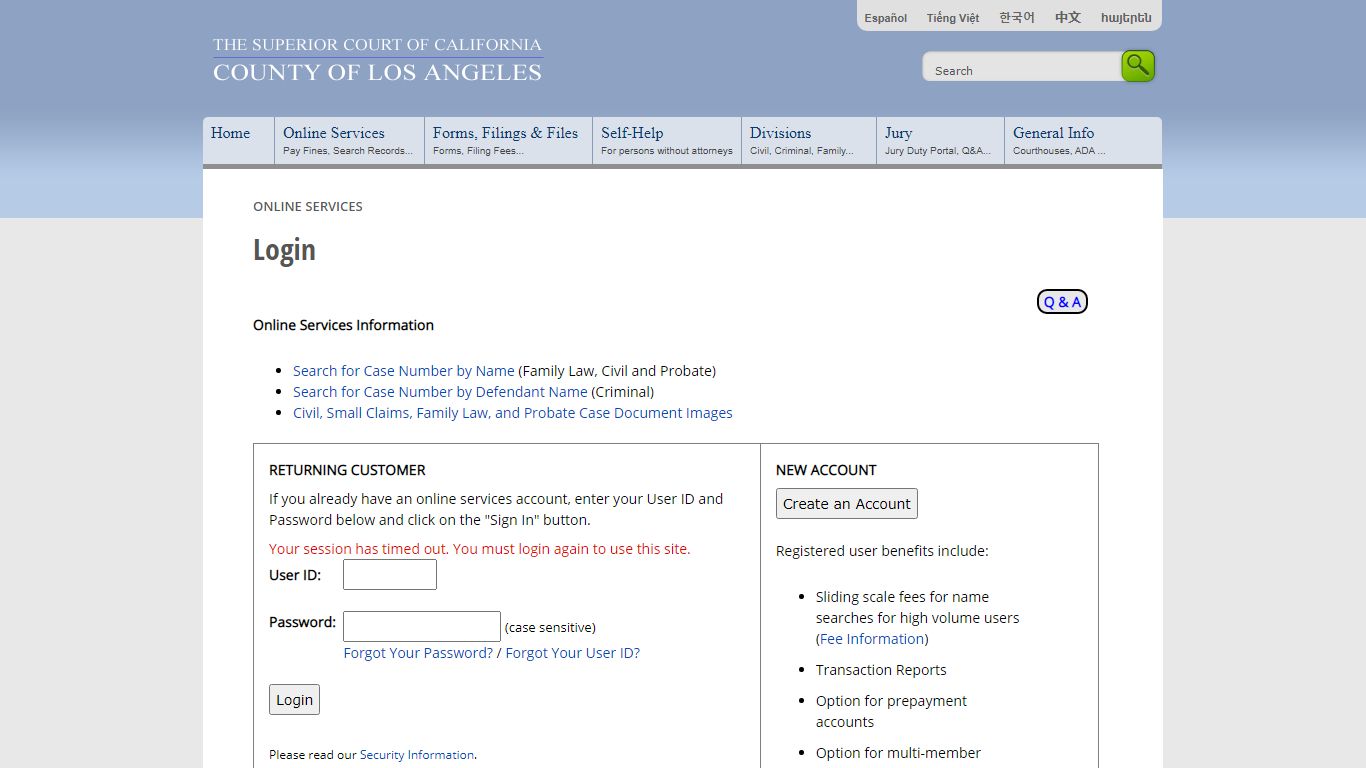Follow the Forgot Your User ID link

coord(572,653)
